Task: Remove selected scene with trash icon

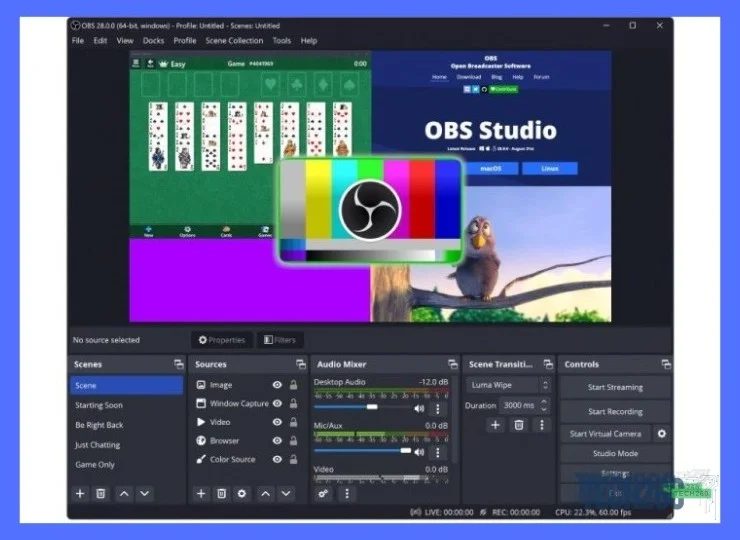Action: [x=101, y=494]
